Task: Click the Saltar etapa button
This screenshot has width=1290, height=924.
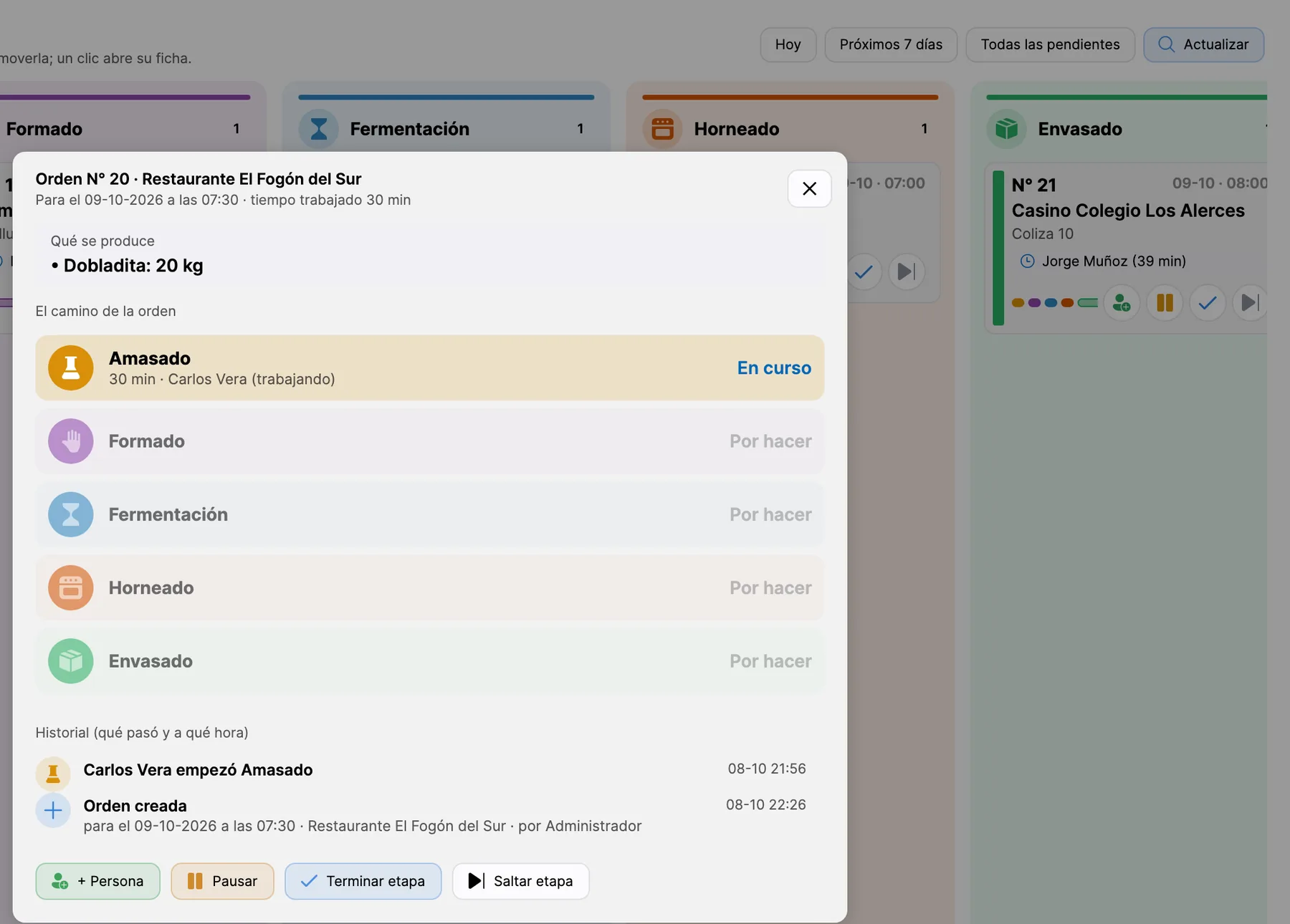Action: pyautogui.click(x=521, y=881)
